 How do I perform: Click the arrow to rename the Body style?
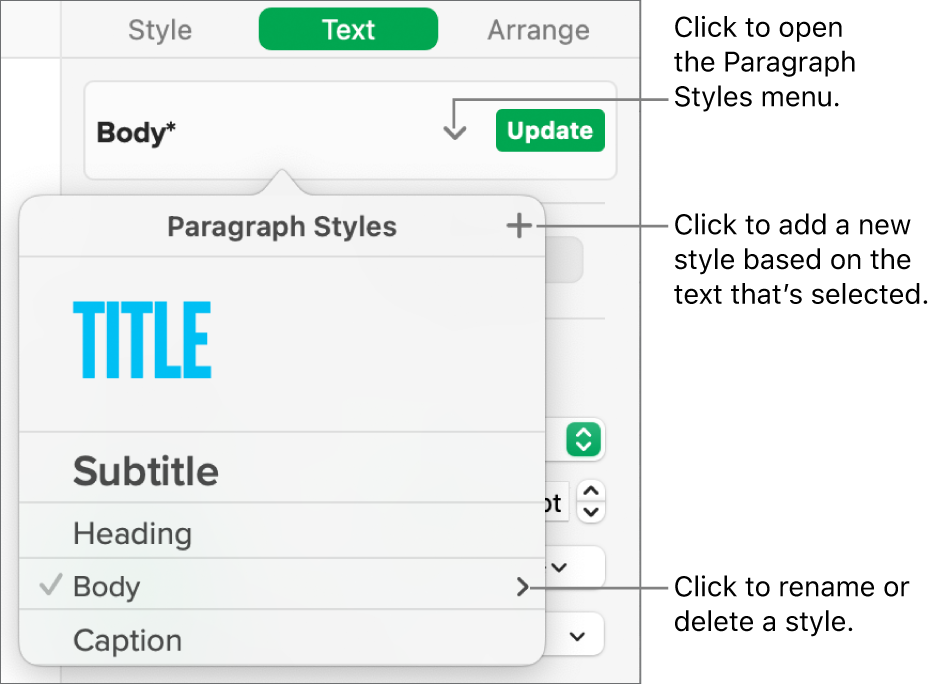(522, 588)
